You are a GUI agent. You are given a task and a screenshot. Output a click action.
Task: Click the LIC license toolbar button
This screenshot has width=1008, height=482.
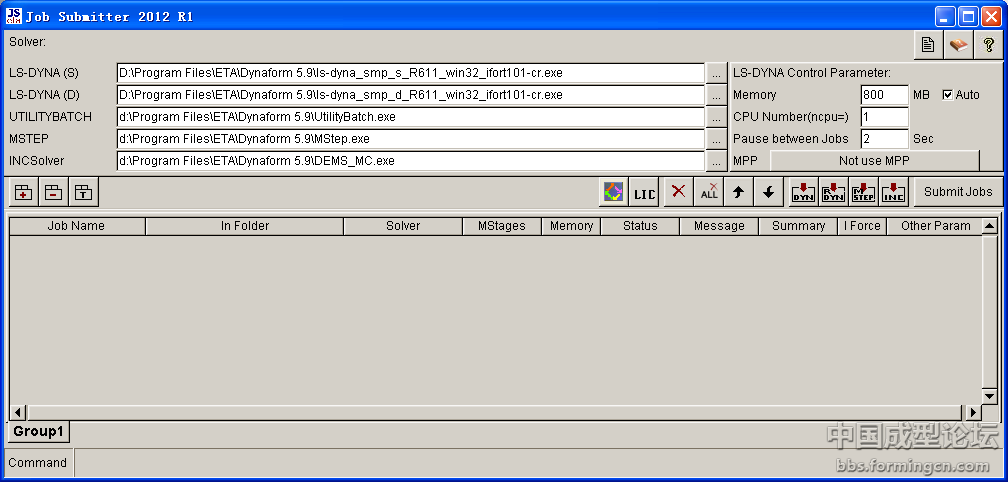pyautogui.click(x=645, y=193)
